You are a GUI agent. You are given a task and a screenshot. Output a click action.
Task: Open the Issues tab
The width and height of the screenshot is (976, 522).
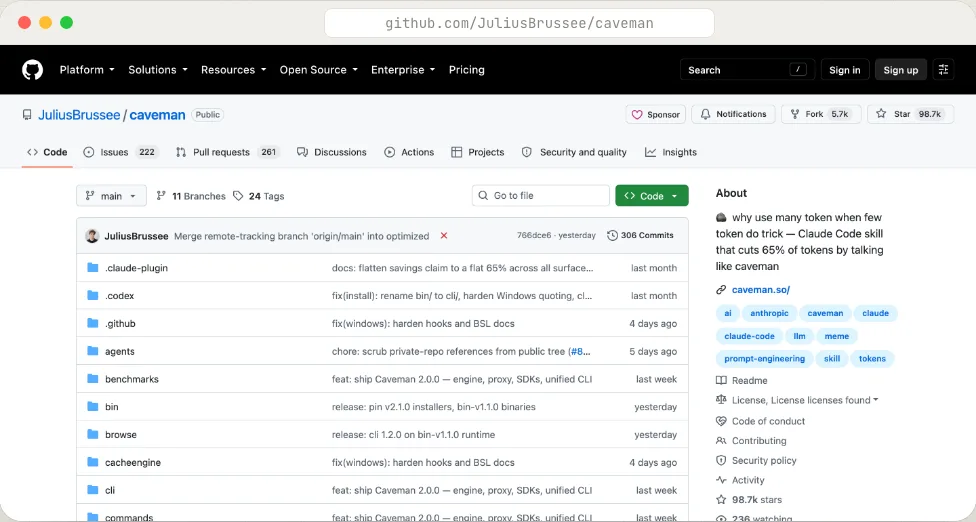click(x=121, y=152)
